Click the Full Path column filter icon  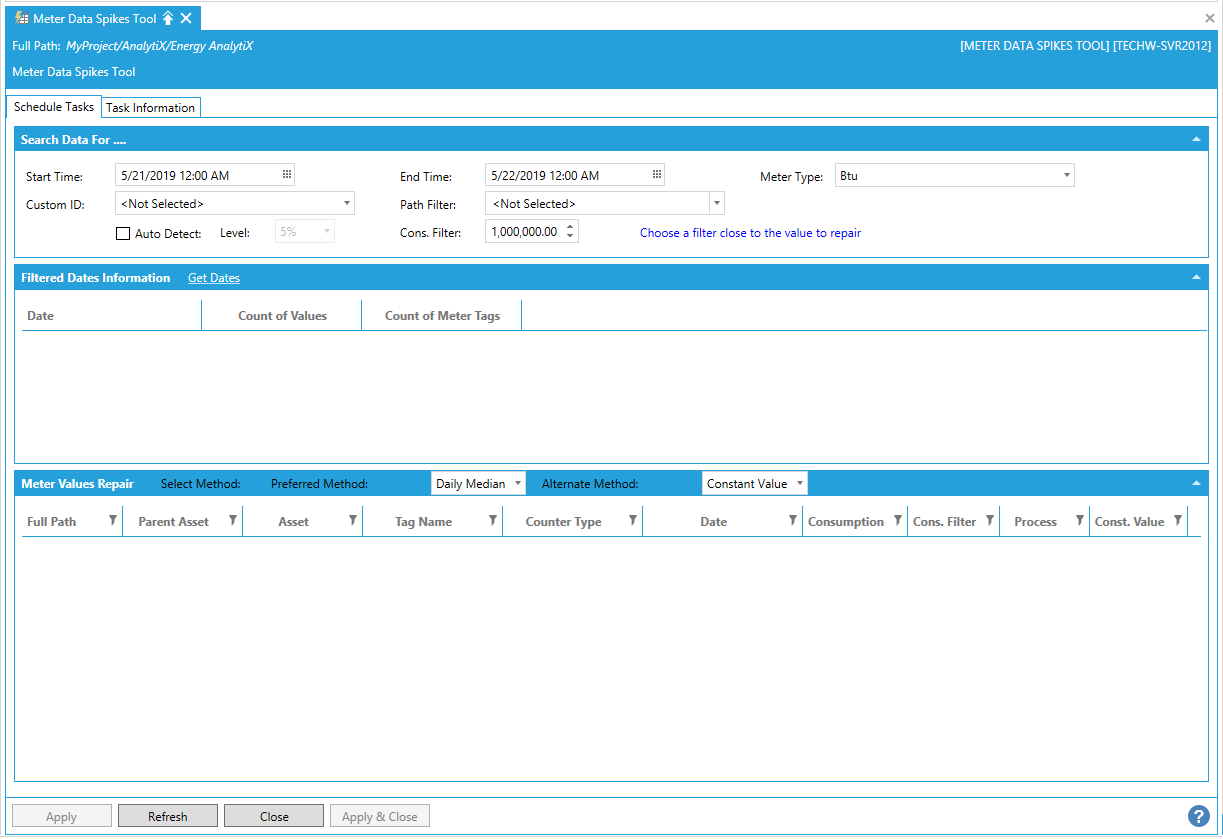click(112, 521)
